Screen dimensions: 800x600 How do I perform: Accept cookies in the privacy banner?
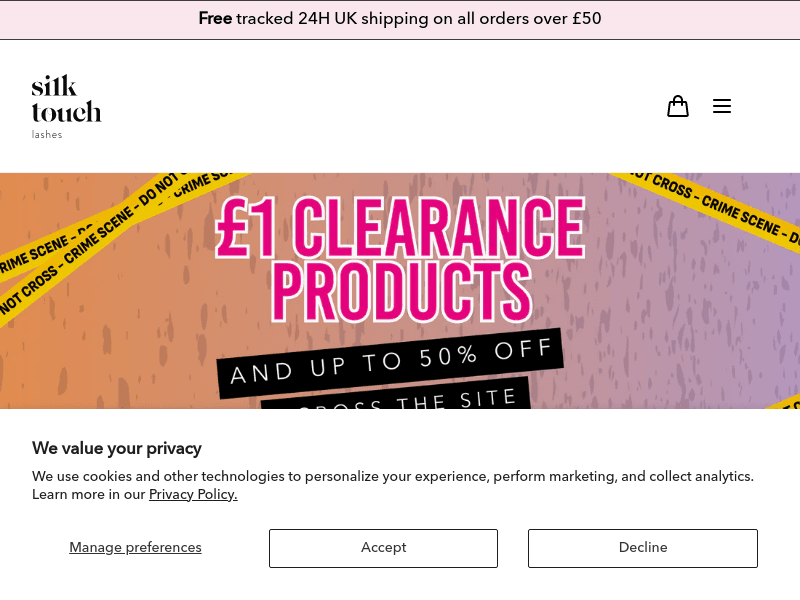[x=383, y=548]
